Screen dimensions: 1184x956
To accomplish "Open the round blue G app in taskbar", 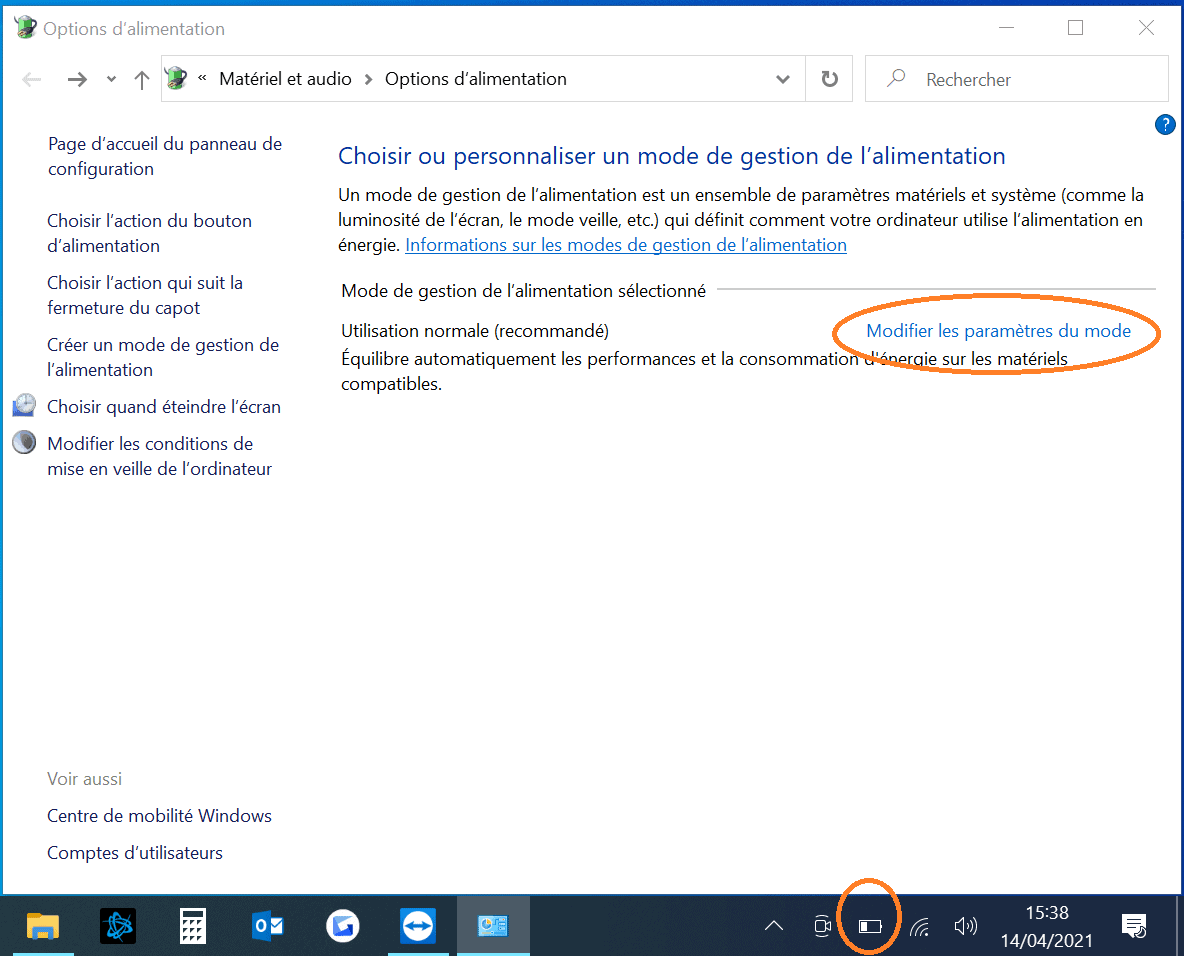I will [x=343, y=926].
